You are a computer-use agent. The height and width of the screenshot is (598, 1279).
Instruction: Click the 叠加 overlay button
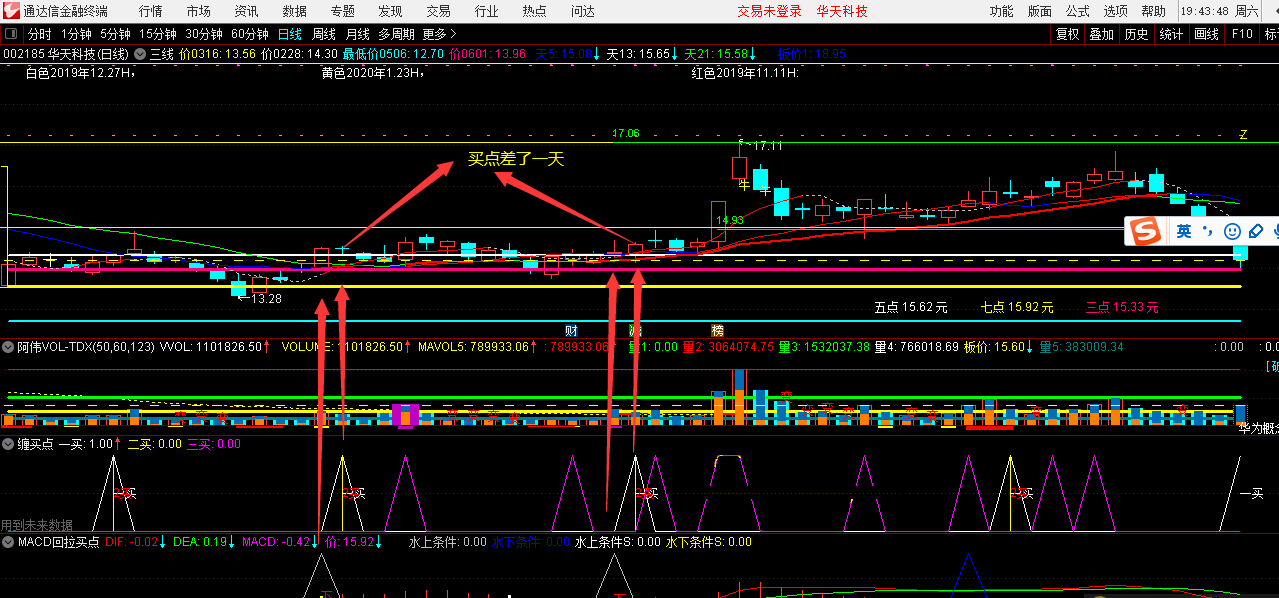(1102, 34)
